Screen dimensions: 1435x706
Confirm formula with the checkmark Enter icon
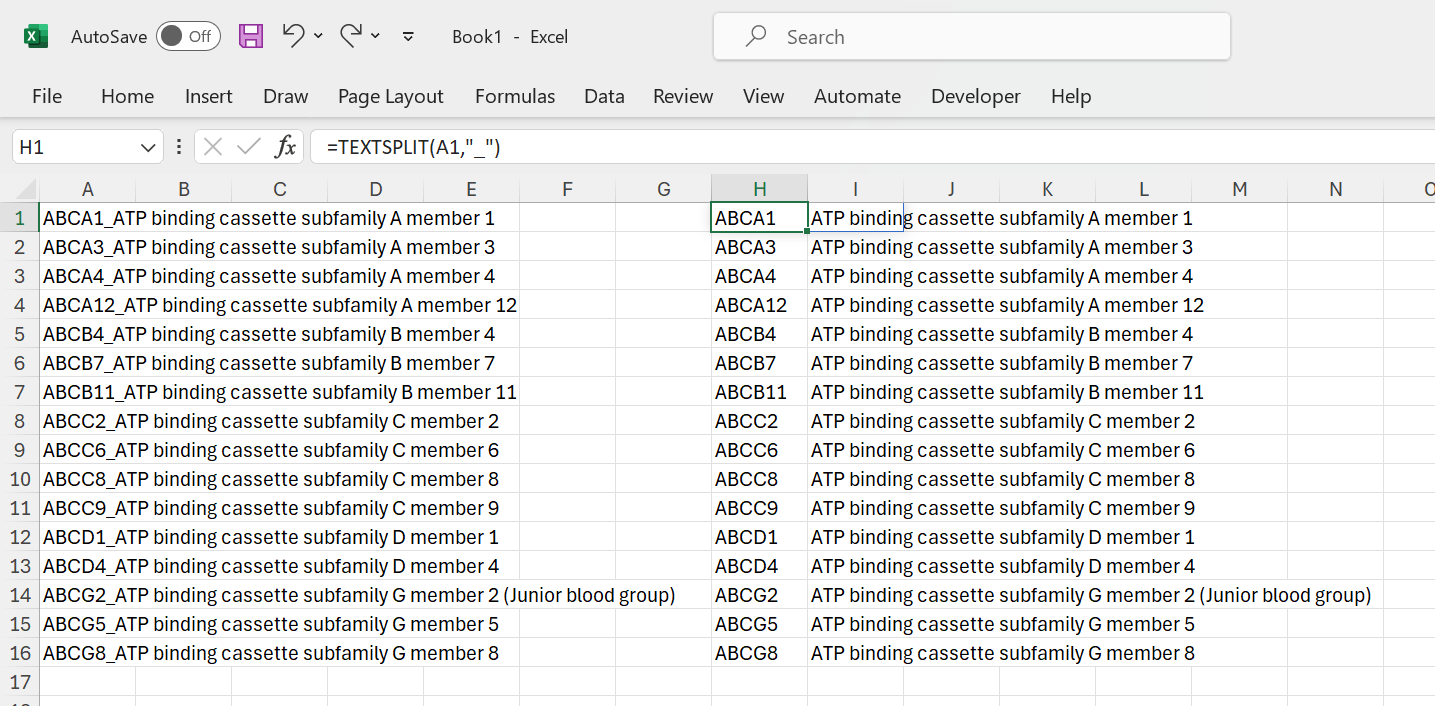pyautogui.click(x=248, y=148)
